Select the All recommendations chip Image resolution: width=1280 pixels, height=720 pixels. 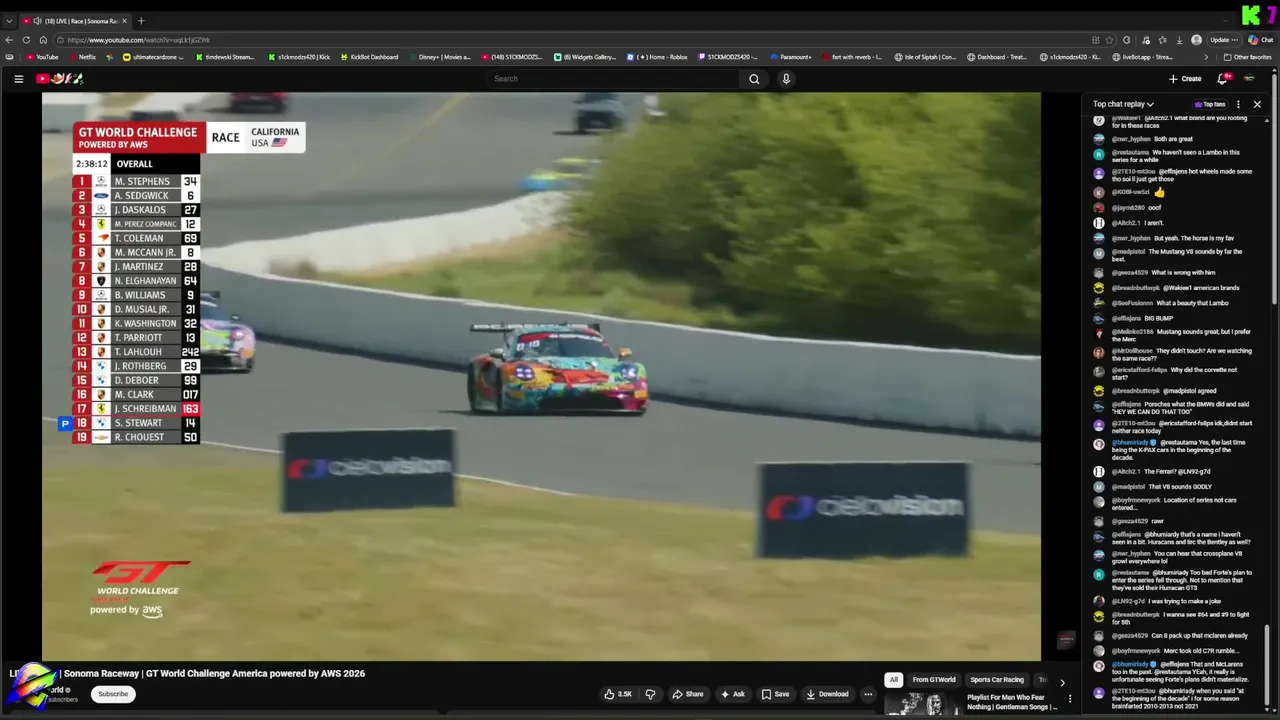894,680
